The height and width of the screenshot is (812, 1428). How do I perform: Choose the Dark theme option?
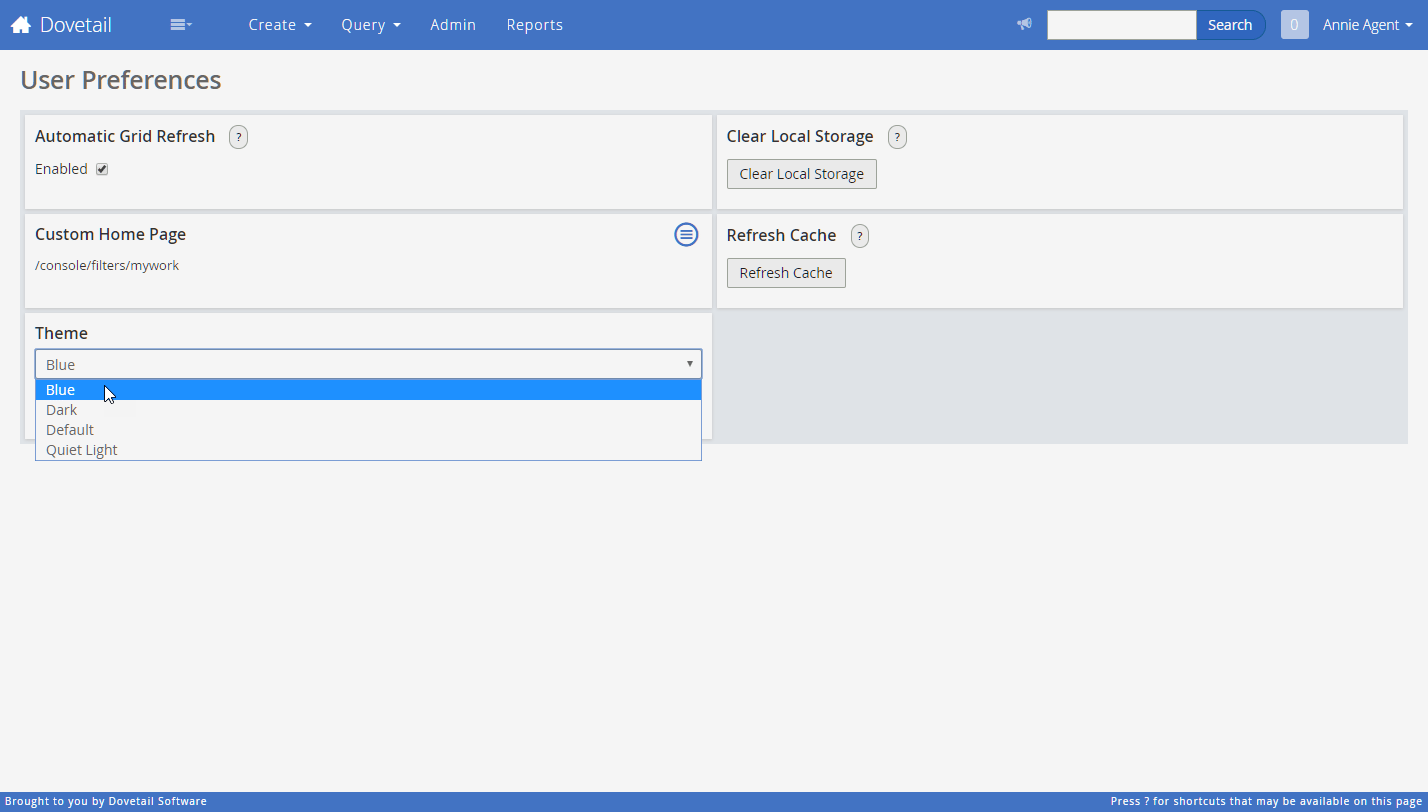[368, 410]
